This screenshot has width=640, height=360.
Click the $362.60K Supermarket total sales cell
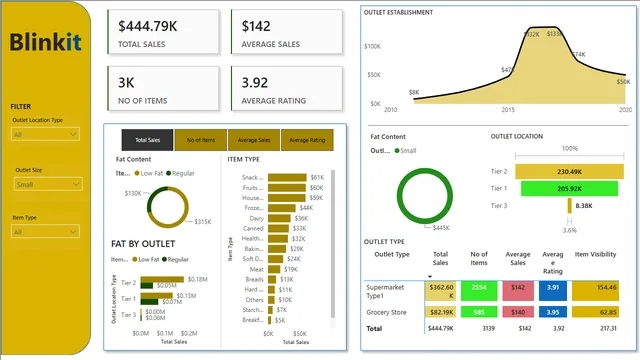click(441, 291)
